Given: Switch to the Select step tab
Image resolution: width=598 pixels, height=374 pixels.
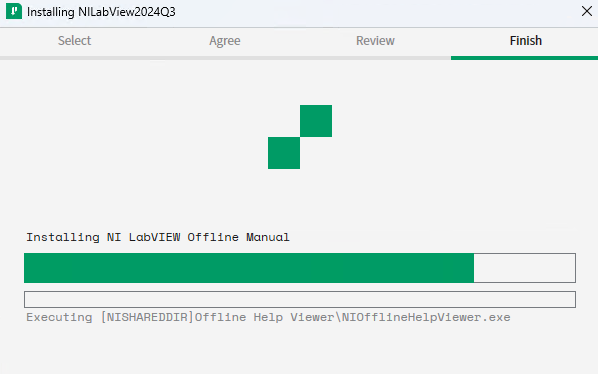Looking at the screenshot, I should pos(74,41).
